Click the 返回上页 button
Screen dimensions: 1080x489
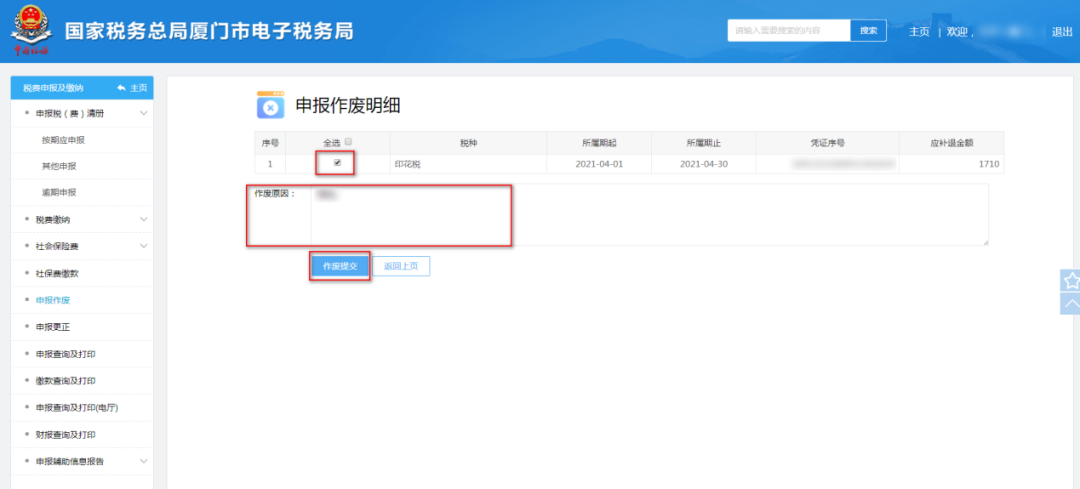401,266
